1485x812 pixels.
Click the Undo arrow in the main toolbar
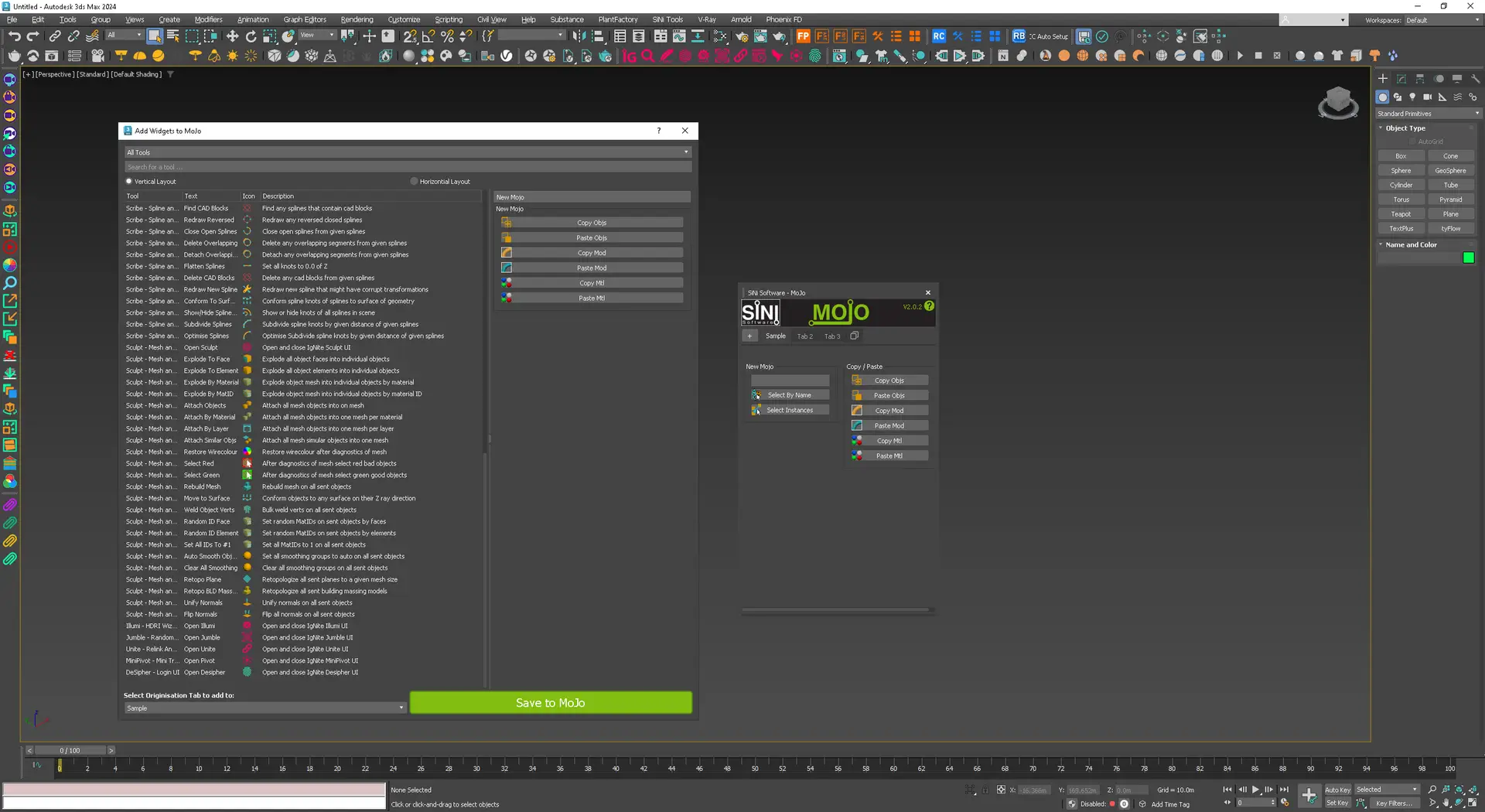pyautogui.click(x=15, y=36)
